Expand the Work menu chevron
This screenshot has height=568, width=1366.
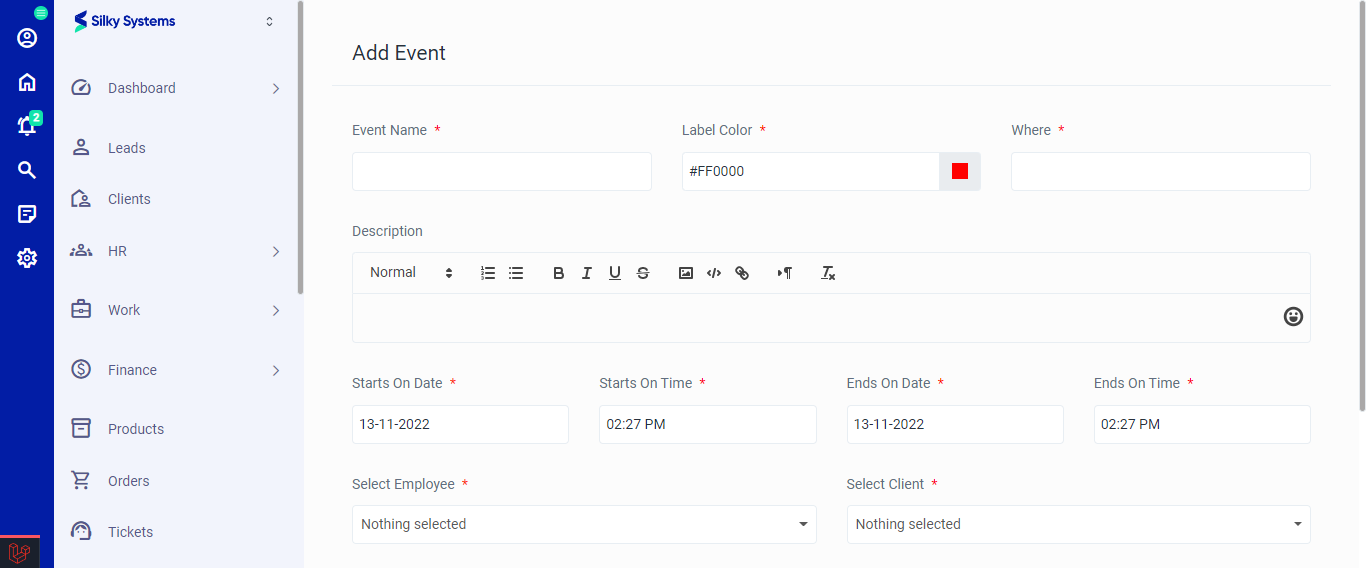point(276,311)
